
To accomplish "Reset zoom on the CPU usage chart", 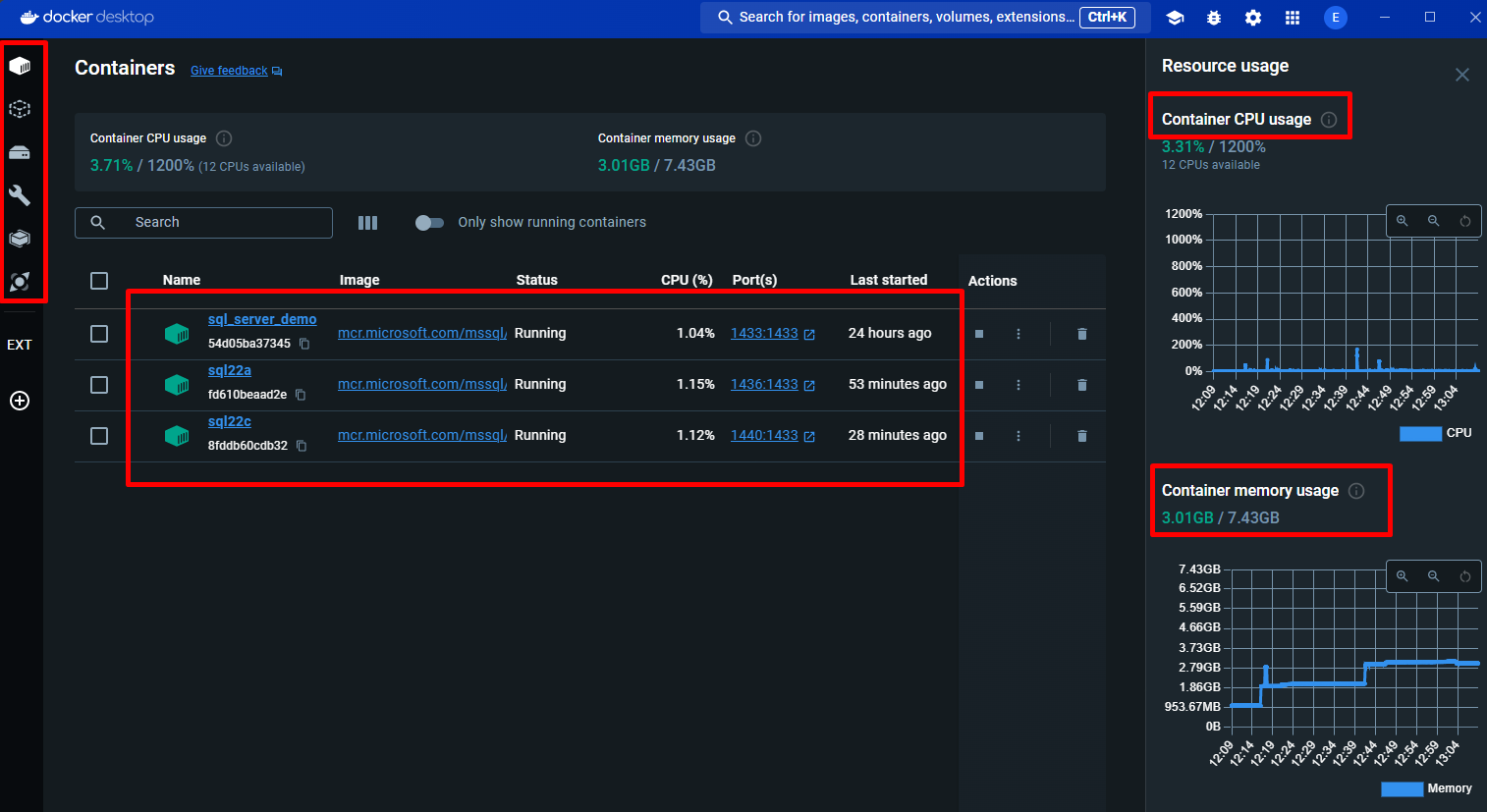I will coord(1465,221).
